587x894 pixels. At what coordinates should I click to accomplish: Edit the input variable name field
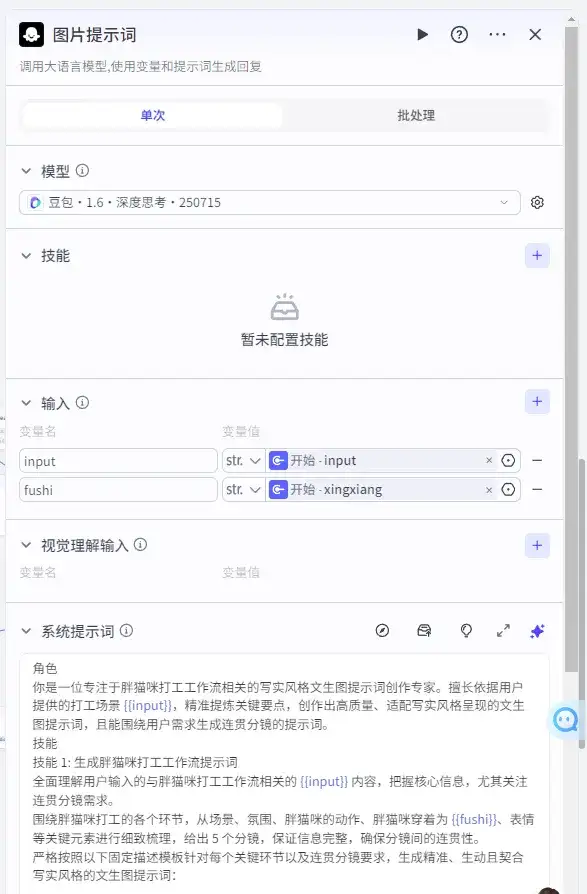pos(119,461)
